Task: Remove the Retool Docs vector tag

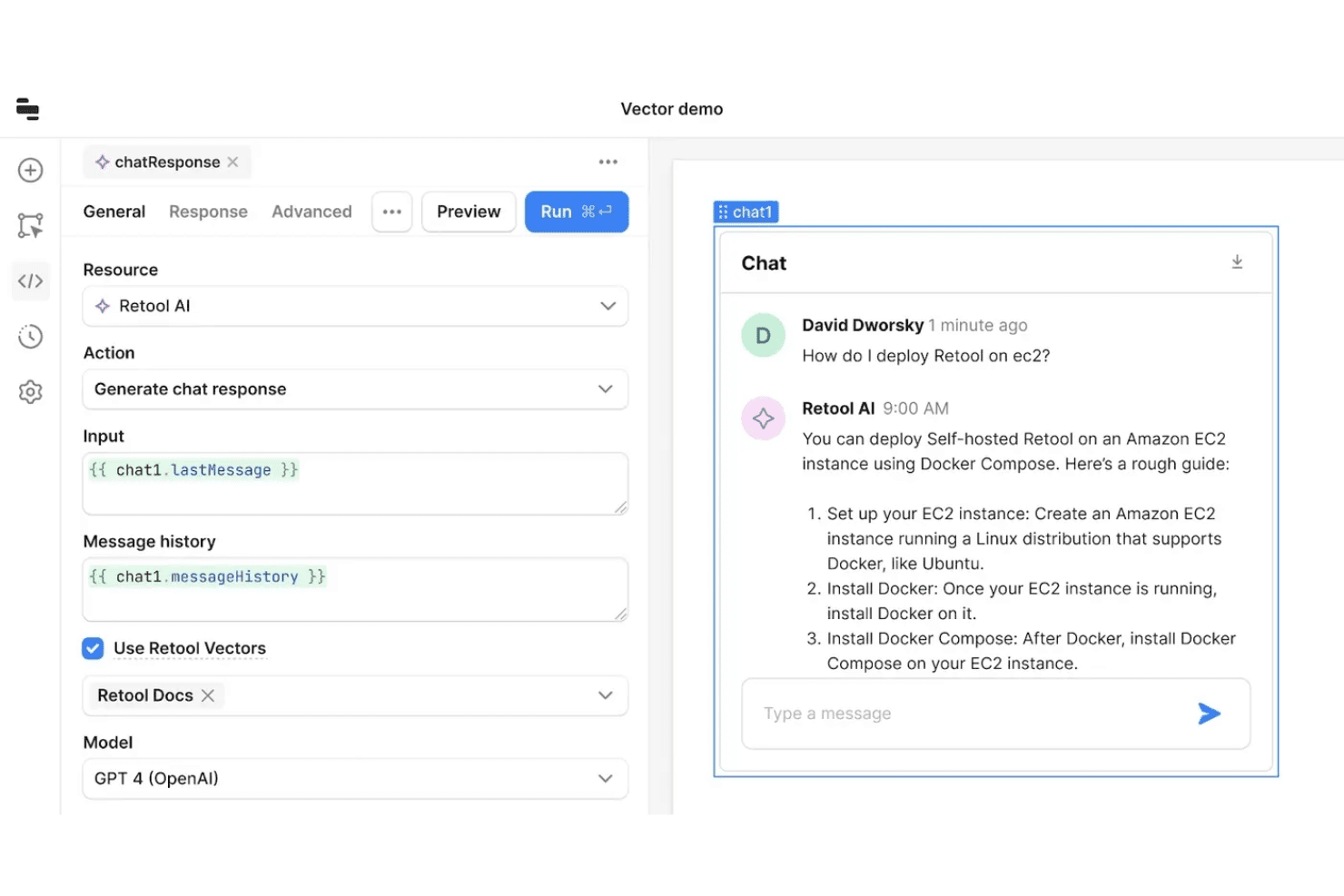Action: (x=208, y=695)
